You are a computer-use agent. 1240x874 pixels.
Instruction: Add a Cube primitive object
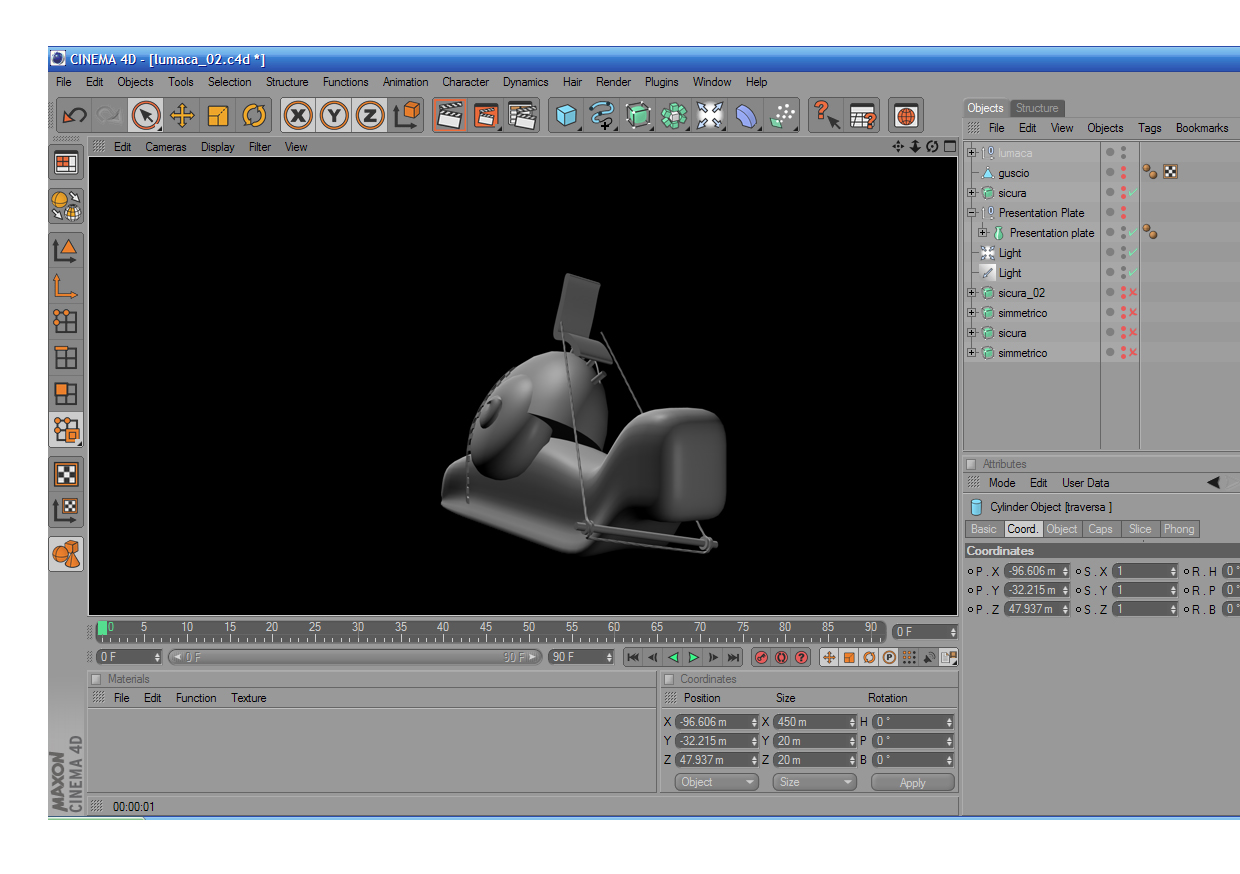pyautogui.click(x=567, y=116)
